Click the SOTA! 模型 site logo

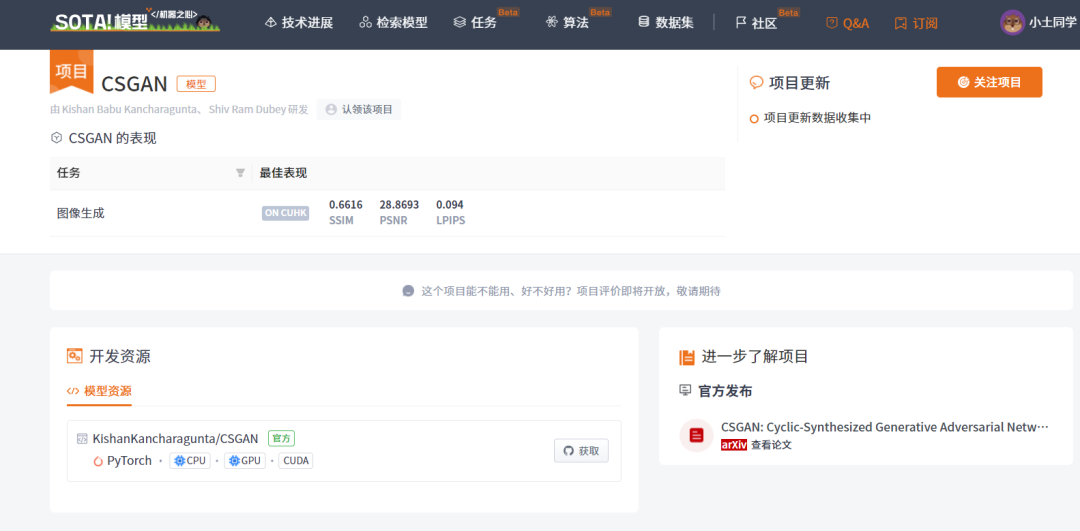click(135, 21)
